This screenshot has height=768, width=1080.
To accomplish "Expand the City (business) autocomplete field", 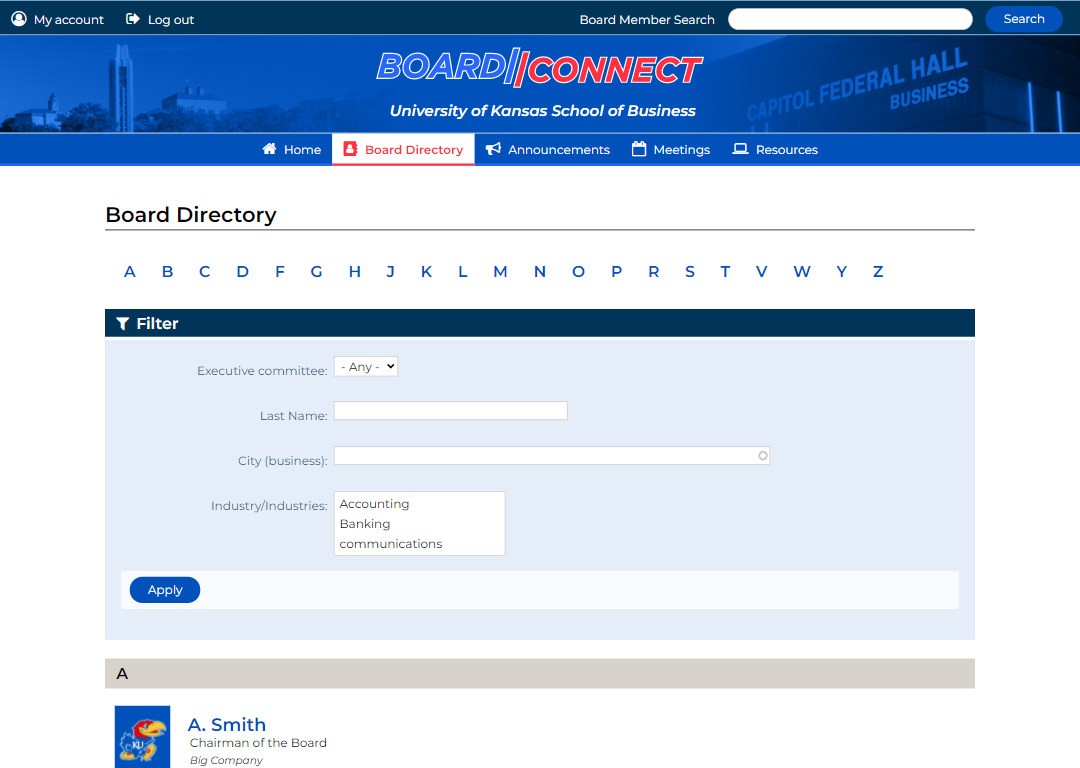I will click(762, 455).
